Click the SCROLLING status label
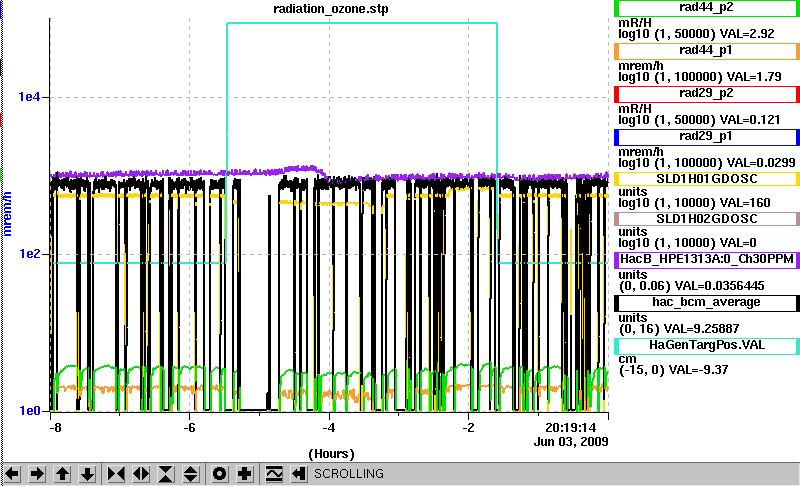This screenshot has width=800, height=486. point(348,474)
